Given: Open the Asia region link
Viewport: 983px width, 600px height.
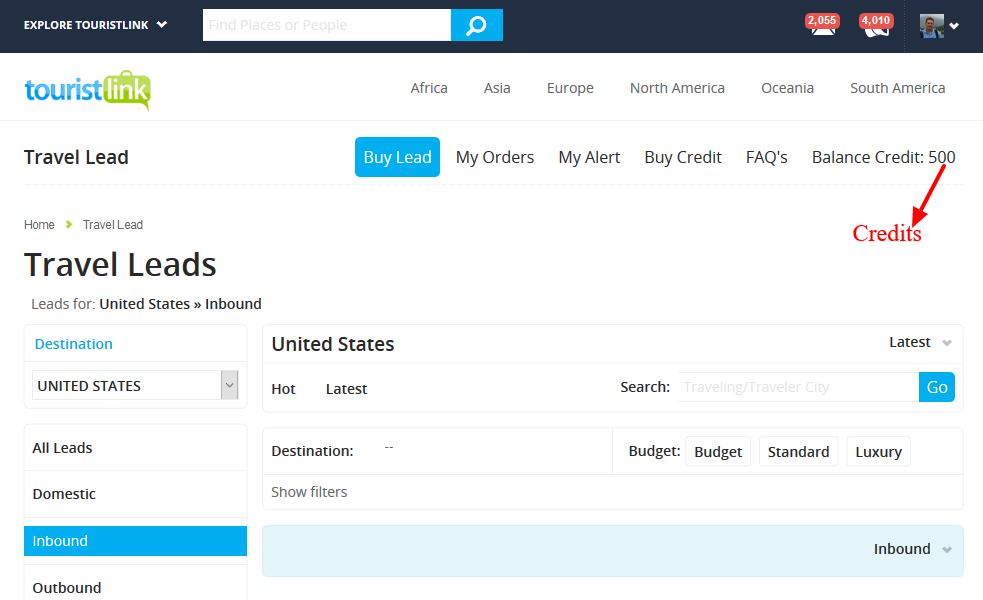Looking at the screenshot, I should tap(497, 88).
